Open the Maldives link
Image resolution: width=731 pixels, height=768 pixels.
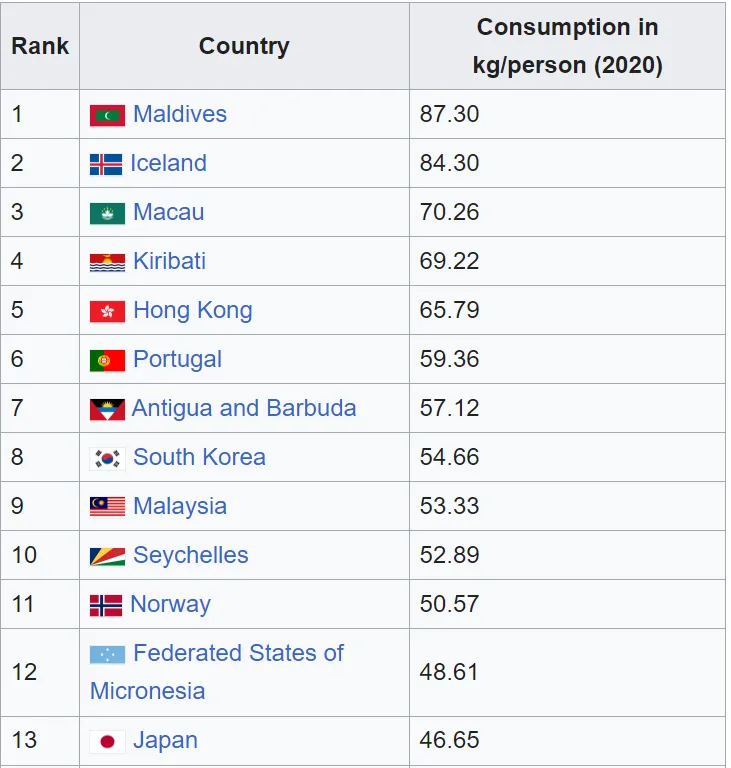coord(180,114)
